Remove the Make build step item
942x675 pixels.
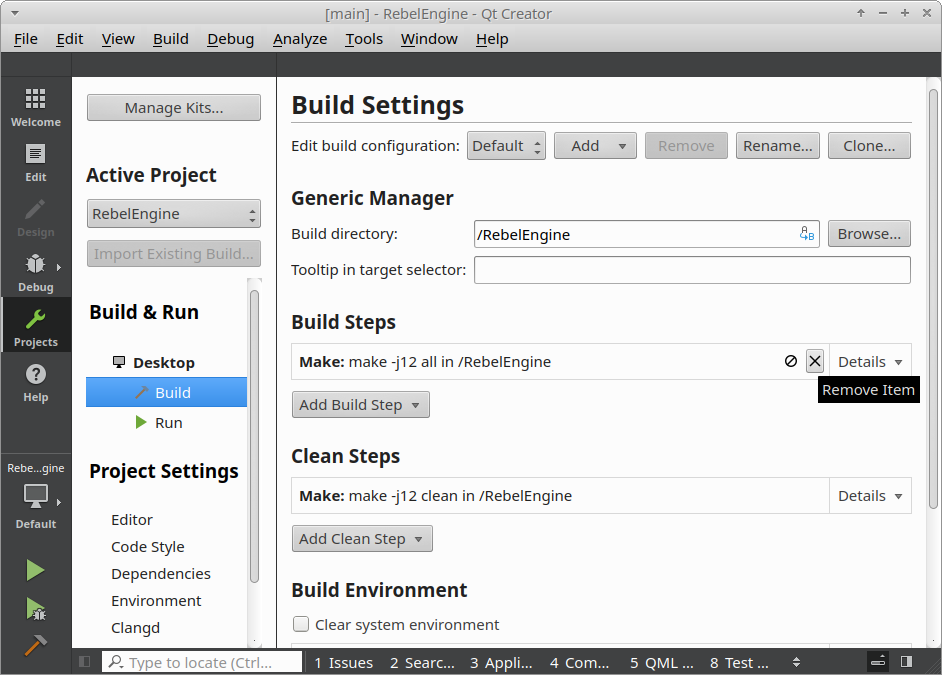(815, 361)
